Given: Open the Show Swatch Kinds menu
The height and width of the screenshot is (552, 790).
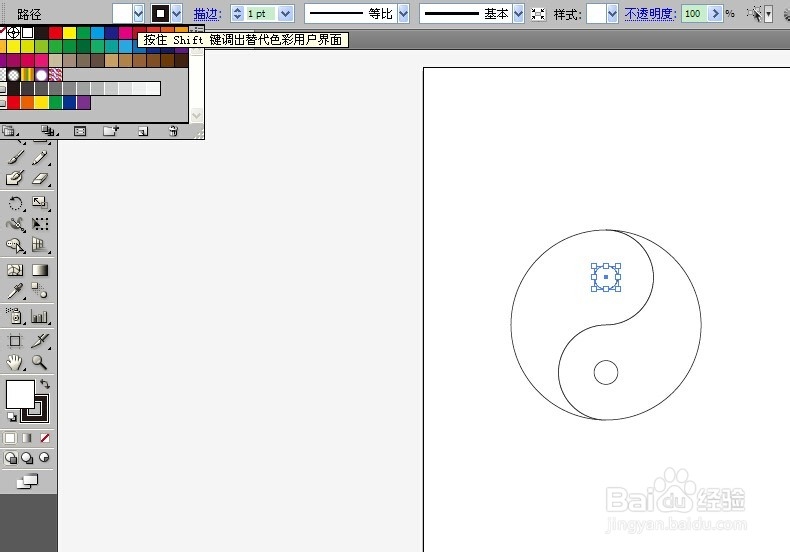Looking at the screenshot, I should [48, 131].
